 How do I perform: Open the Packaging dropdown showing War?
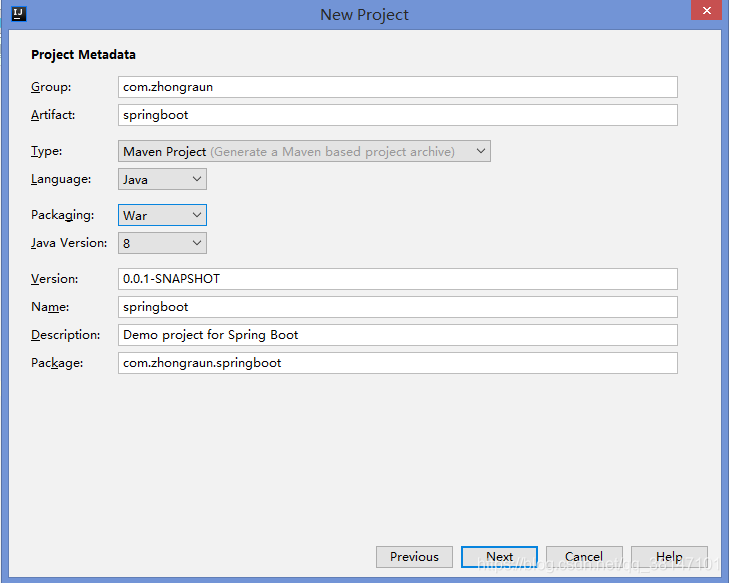(162, 215)
